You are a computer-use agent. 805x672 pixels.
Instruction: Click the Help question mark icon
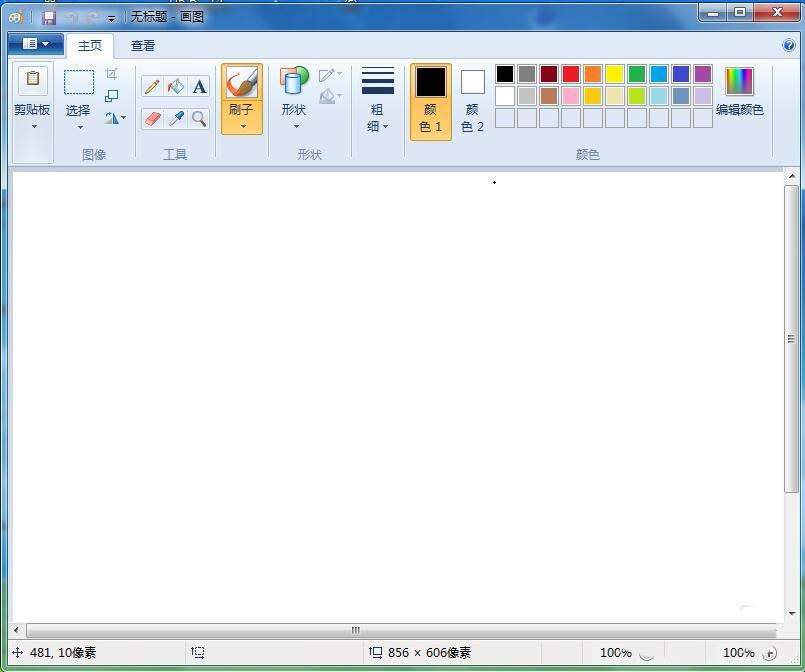789,46
